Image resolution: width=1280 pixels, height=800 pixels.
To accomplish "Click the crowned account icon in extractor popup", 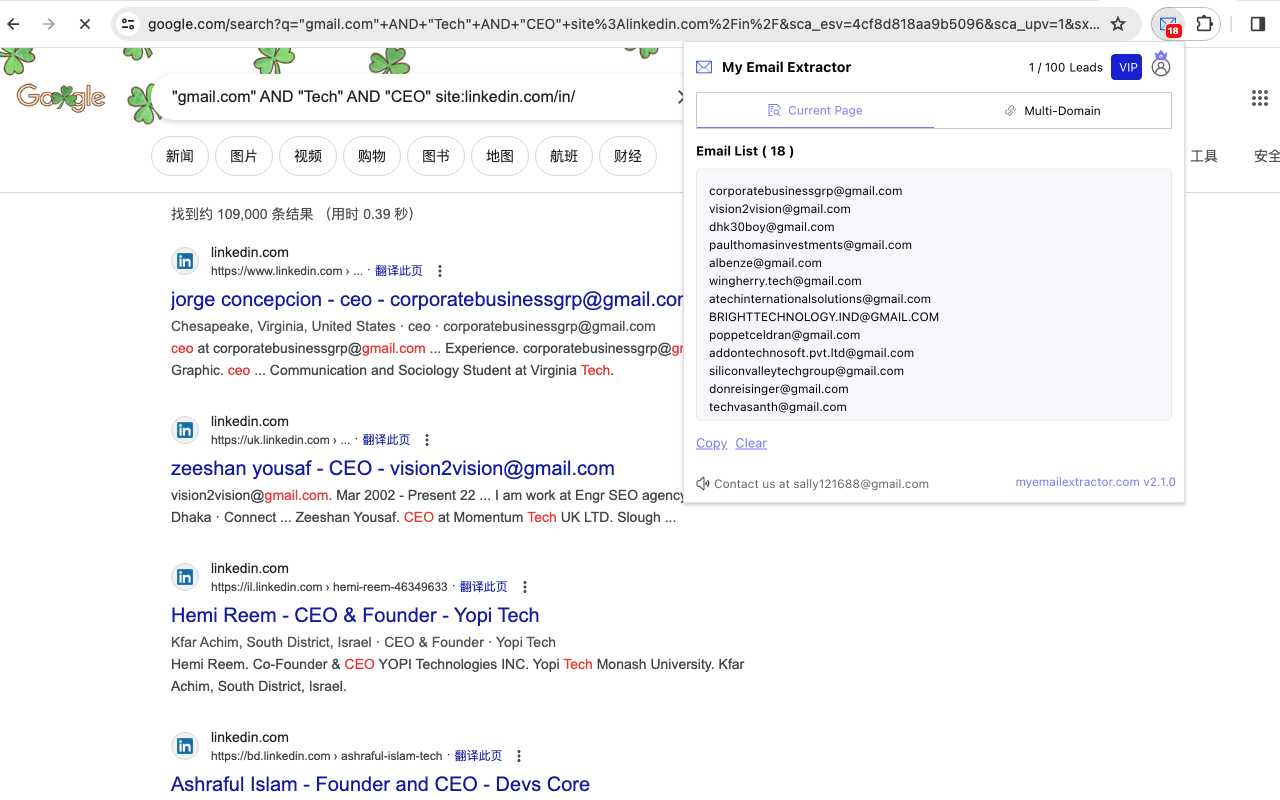I will click(1160, 64).
